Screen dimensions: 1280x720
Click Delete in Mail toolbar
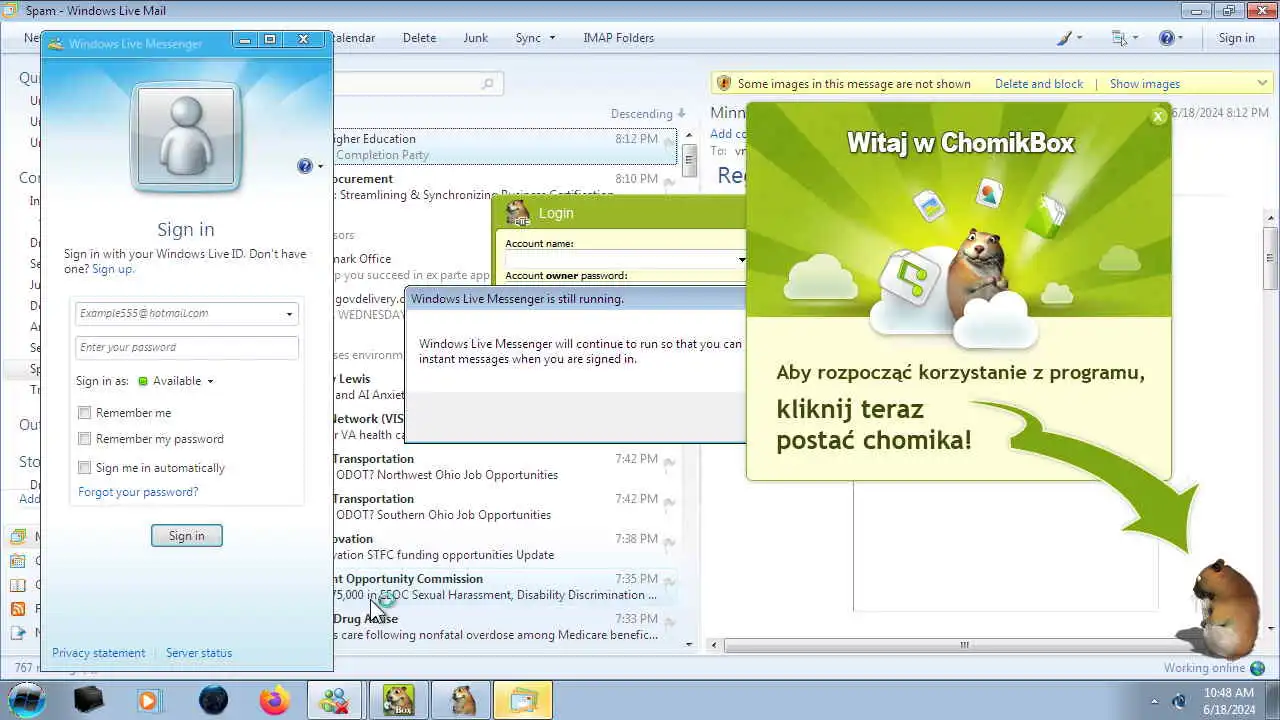(419, 38)
